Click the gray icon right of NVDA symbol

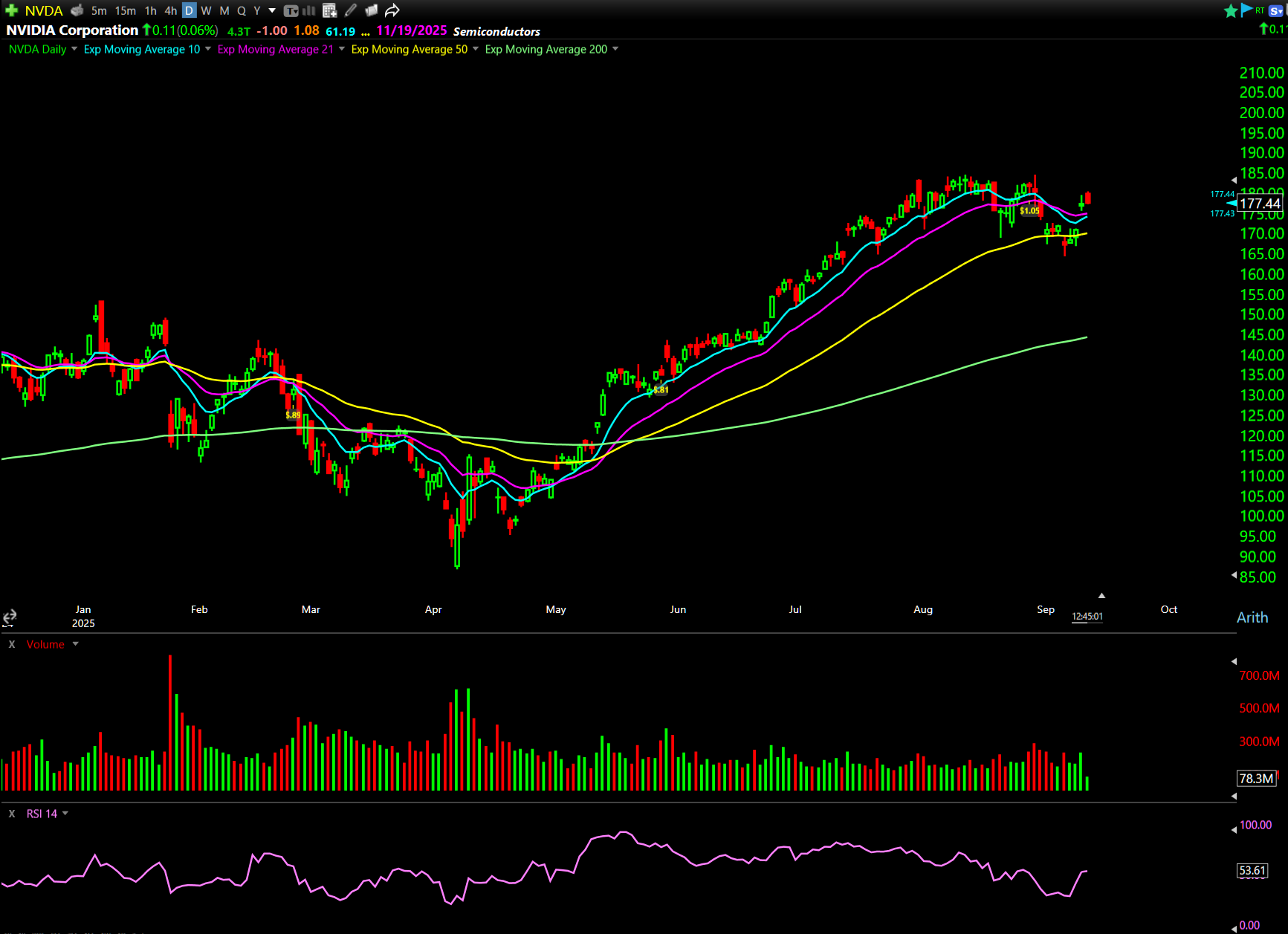77,10
